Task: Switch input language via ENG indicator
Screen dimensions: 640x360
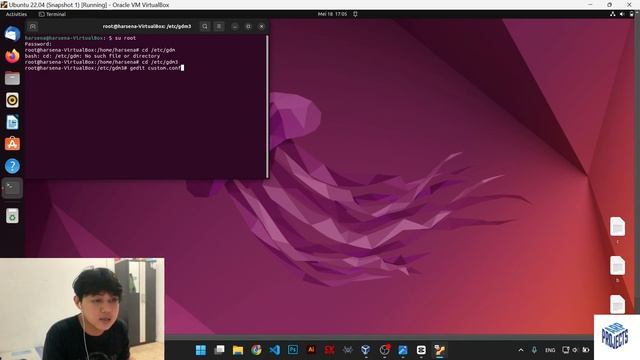Action: pos(550,350)
